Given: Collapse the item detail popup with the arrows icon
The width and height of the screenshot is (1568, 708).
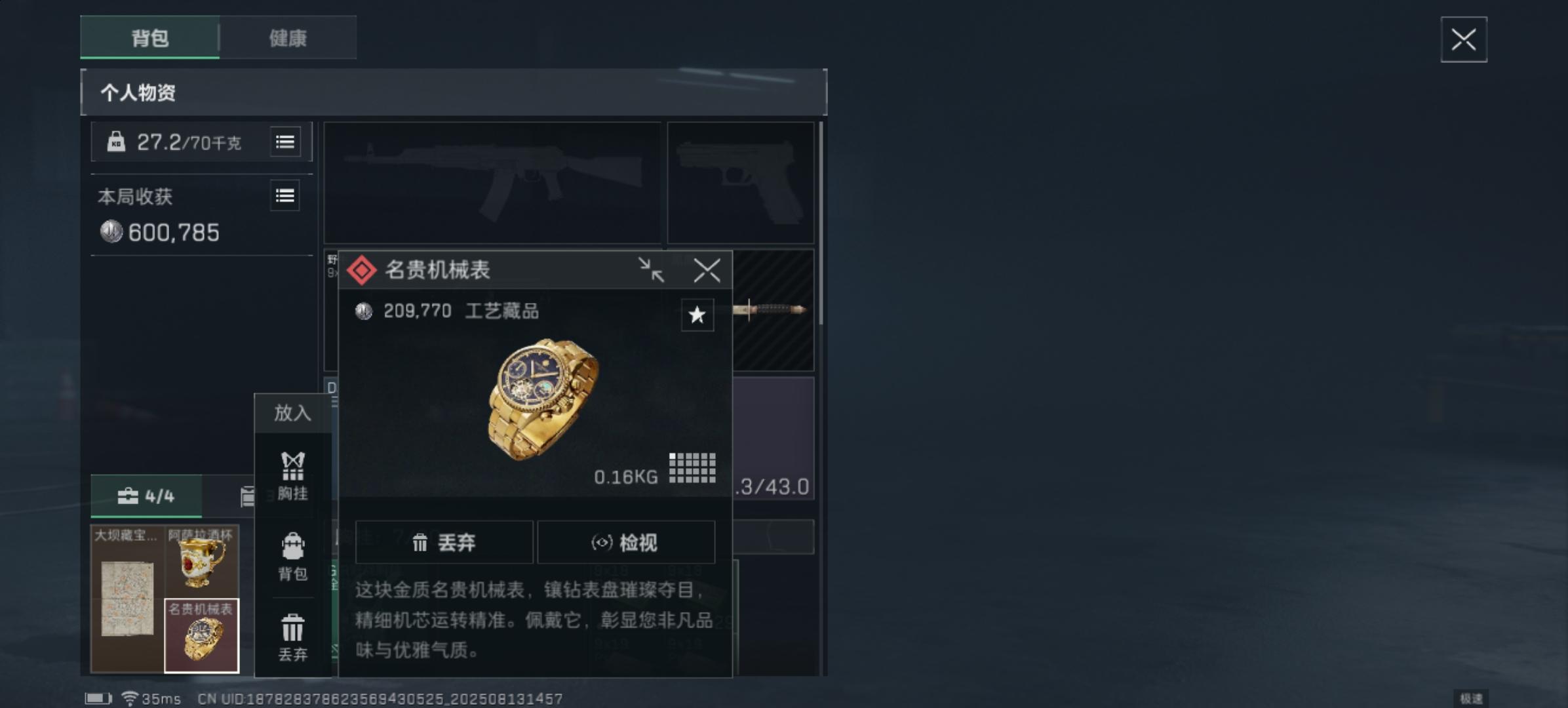Looking at the screenshot, I should point(651,270).
